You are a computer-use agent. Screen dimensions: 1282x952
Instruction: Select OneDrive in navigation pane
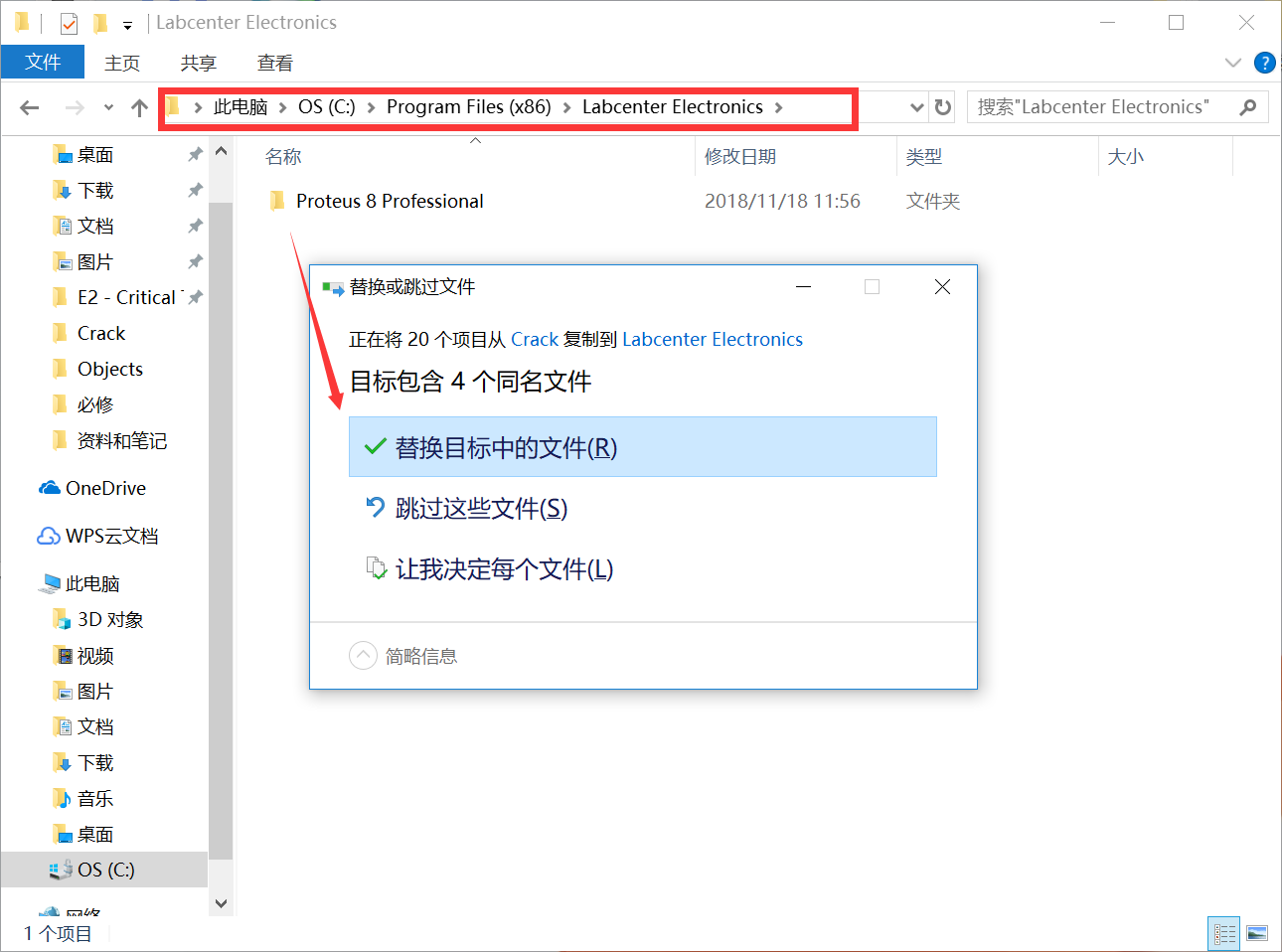105,488
